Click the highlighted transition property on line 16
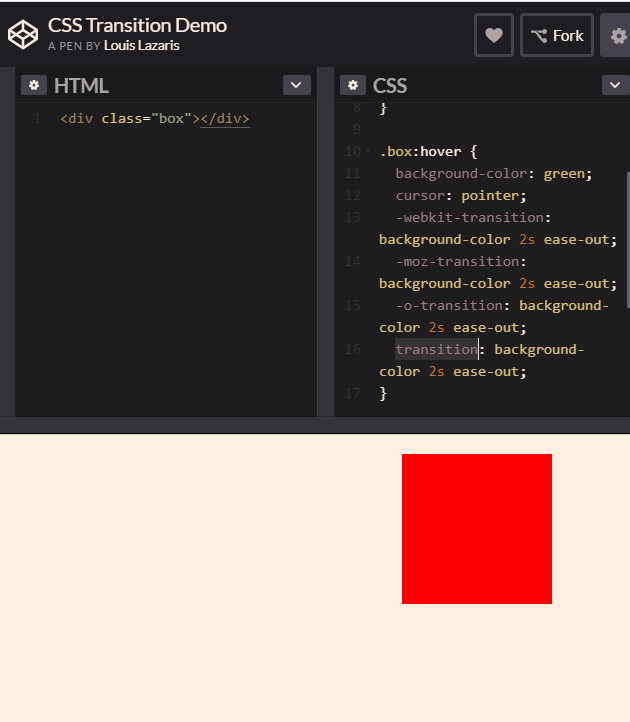630x722 pixels. [x=436, y=349]
